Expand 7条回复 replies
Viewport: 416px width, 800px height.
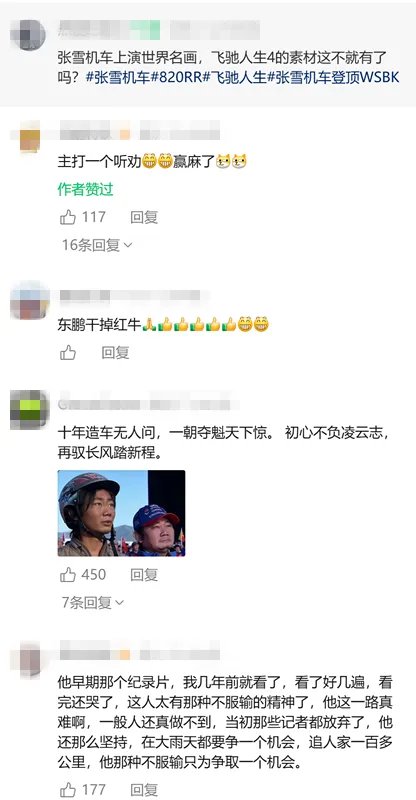93,603
